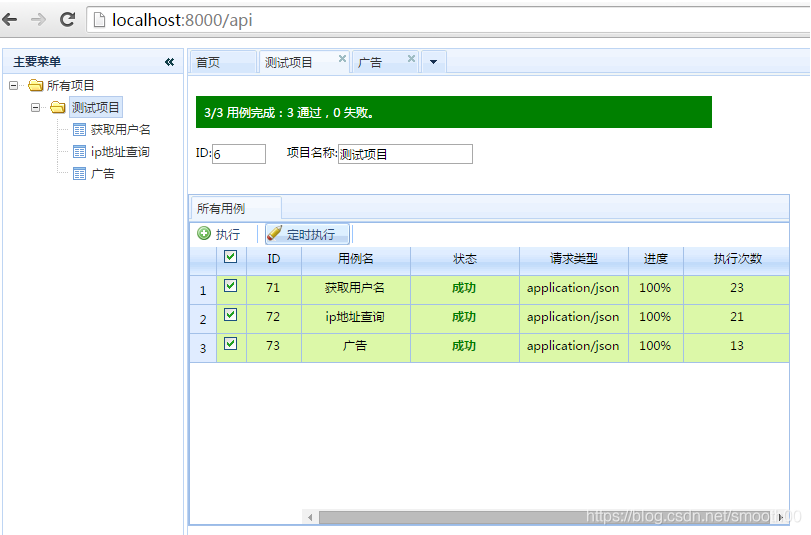Sort by the 执行次数 column header

pos(737,259)
